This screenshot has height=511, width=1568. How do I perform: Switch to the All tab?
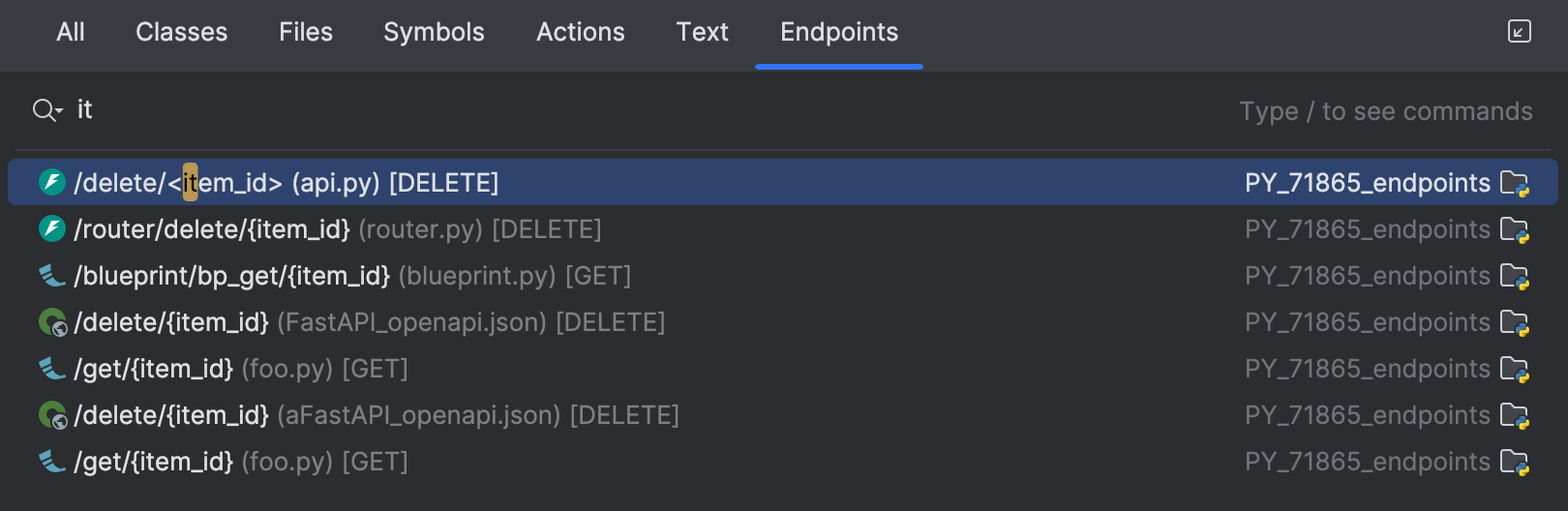tap(71, 32)
